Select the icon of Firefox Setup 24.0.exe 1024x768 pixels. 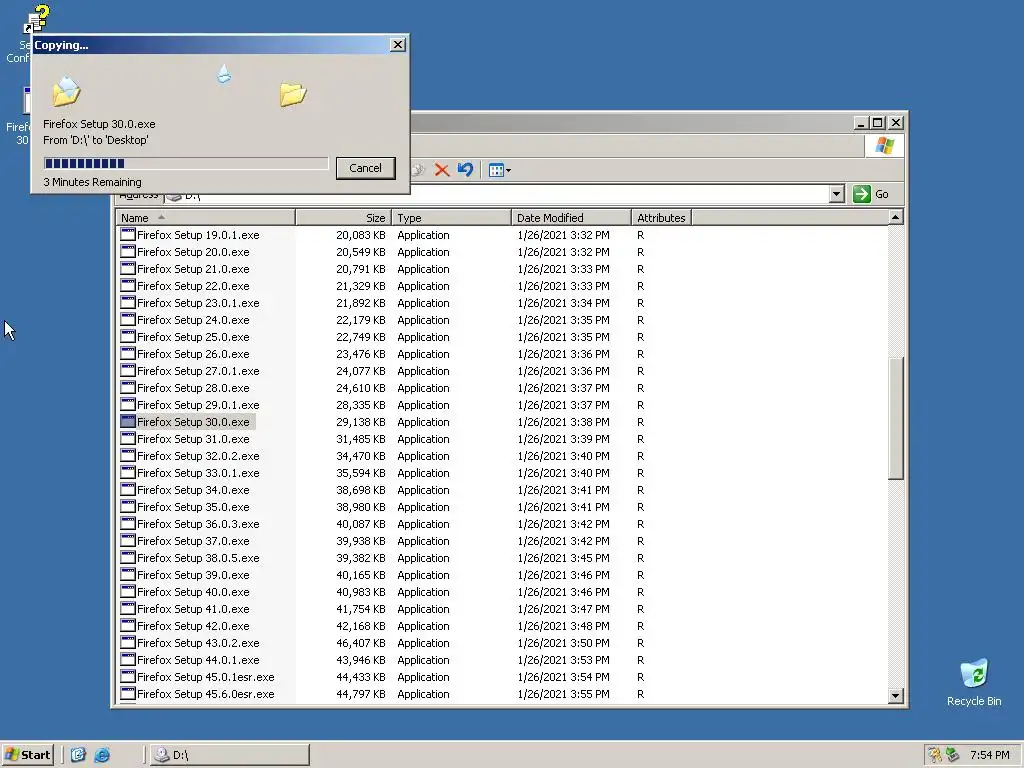click(128, 319)
